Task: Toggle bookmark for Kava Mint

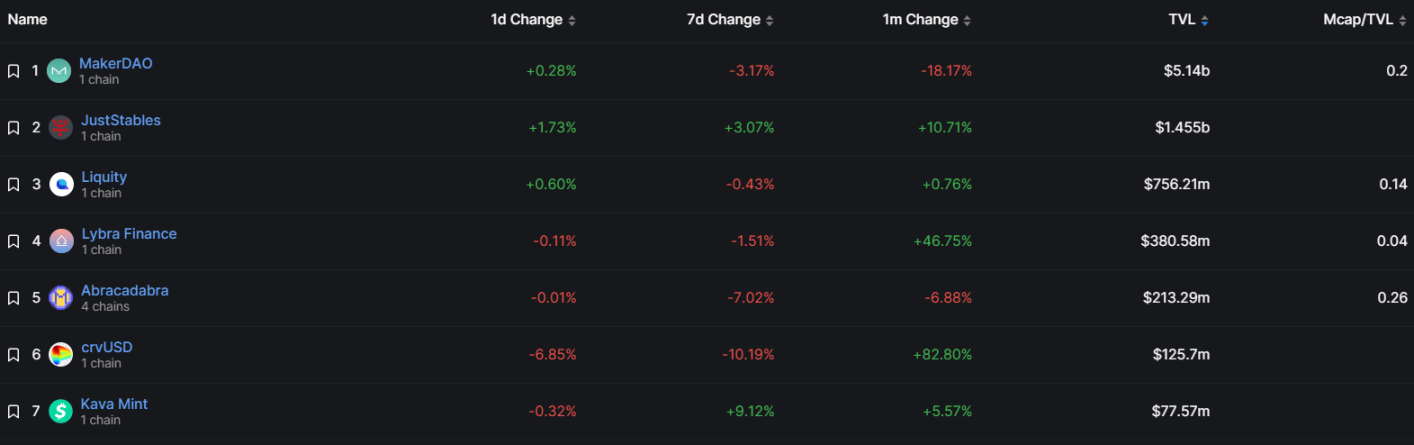Action: (14, 411)
